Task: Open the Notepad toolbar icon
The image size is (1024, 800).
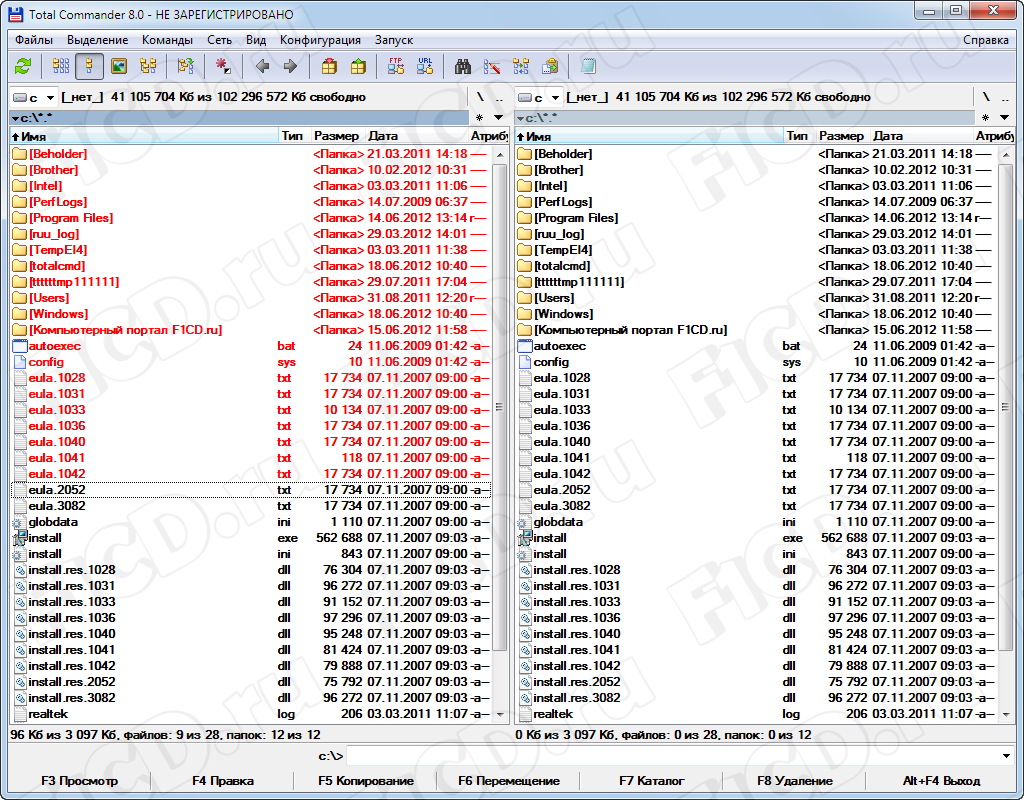Action: tap(588, 66)
